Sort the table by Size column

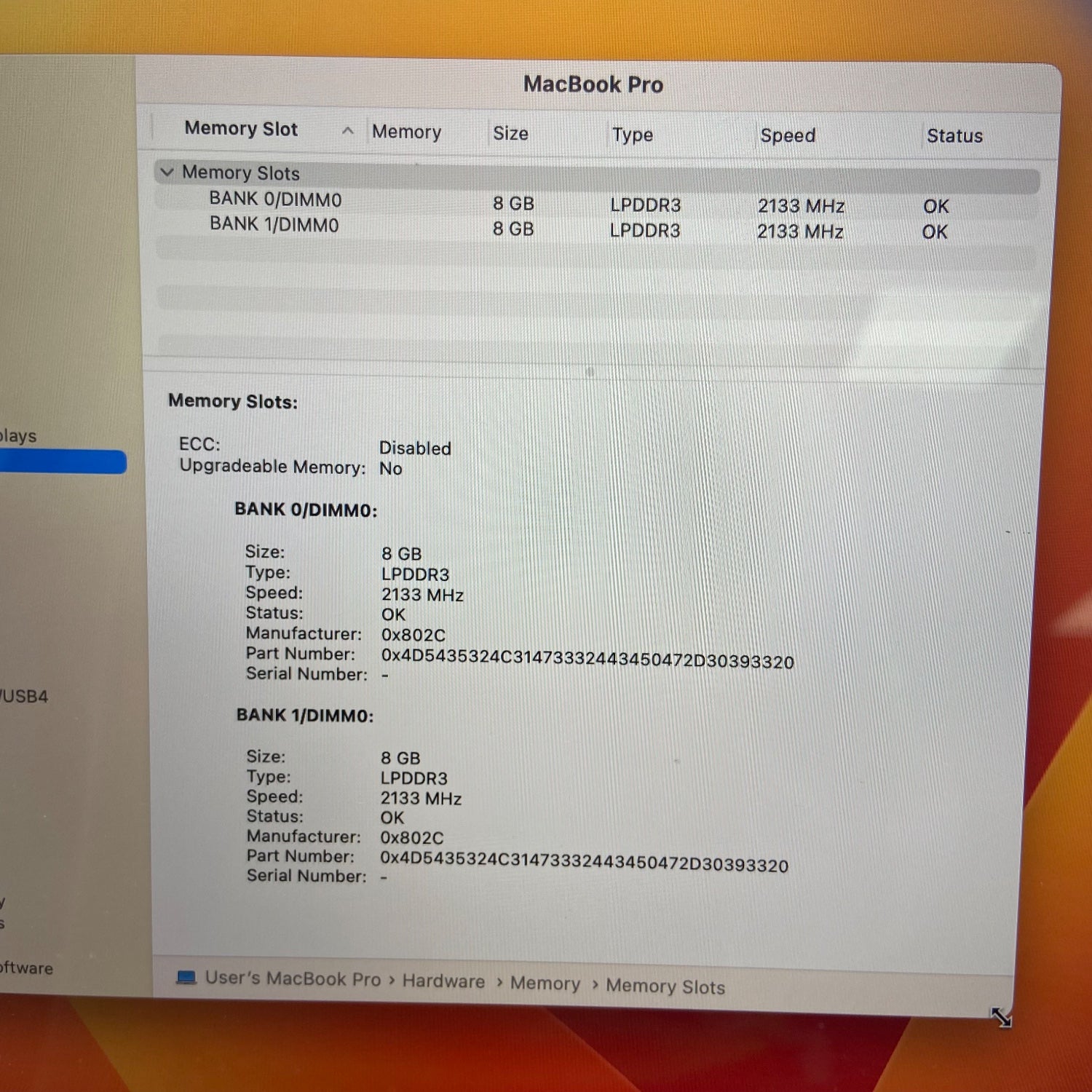point(510,133)
